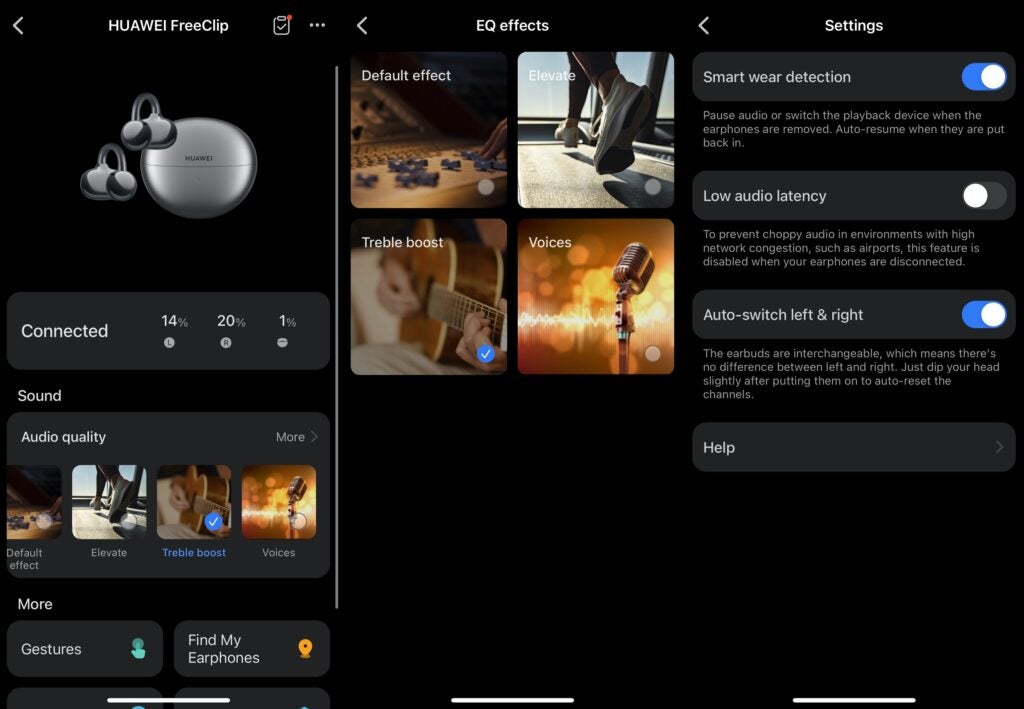Choose small Elevate thumbnail under Audio quality
This screenshot has height=709, width=1024.
click(x=109, y=502)
